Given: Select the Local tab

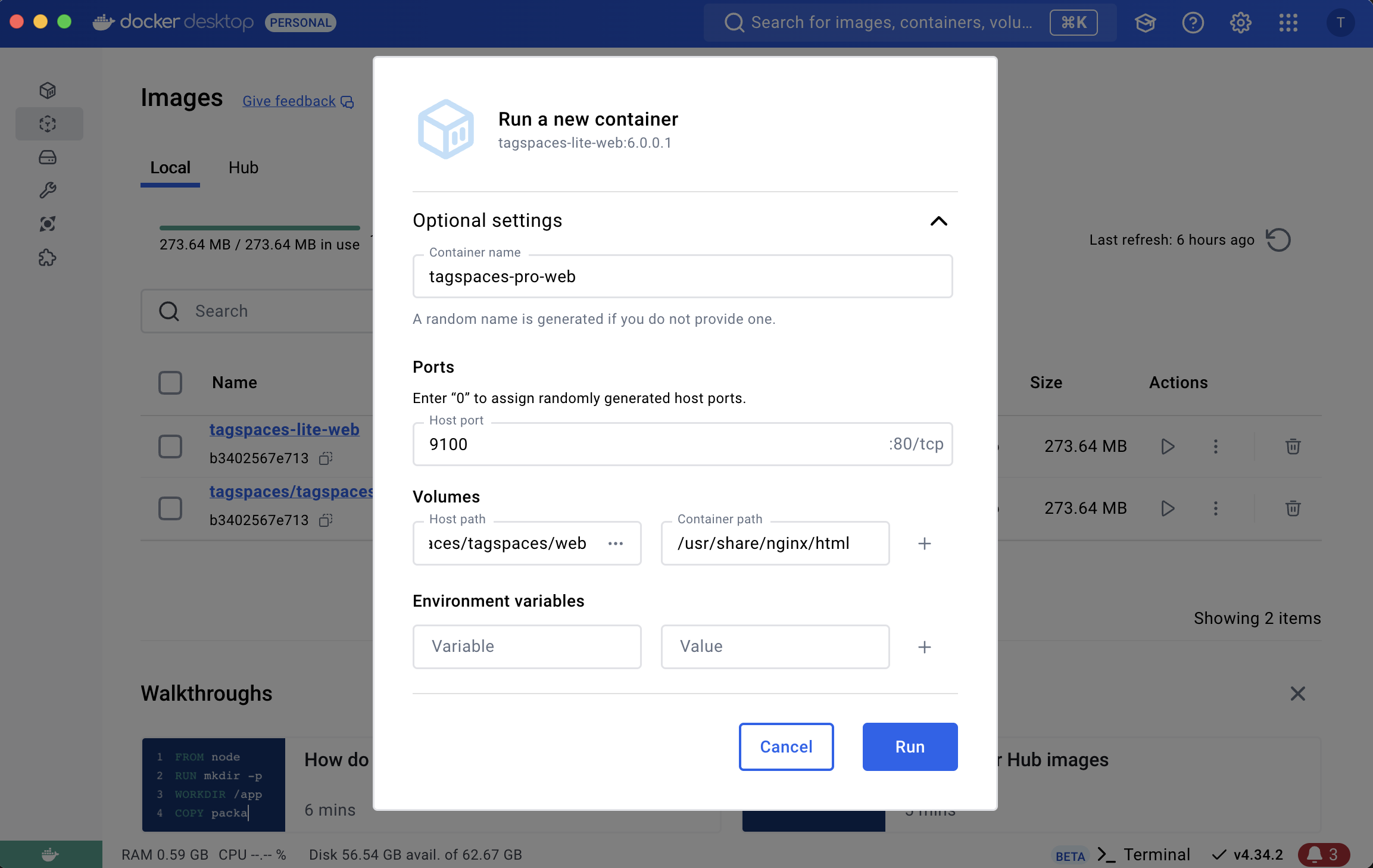Looking at the screenshot, I should point(170,168).
